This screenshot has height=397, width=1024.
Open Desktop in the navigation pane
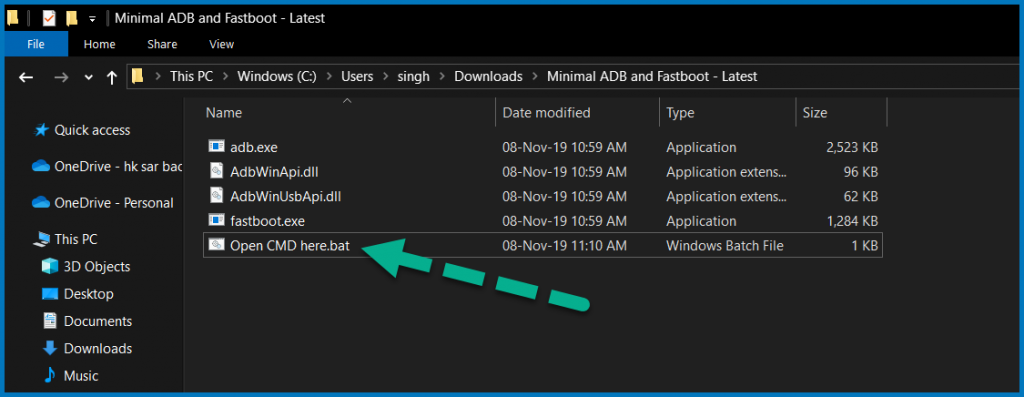click(88, 294)
